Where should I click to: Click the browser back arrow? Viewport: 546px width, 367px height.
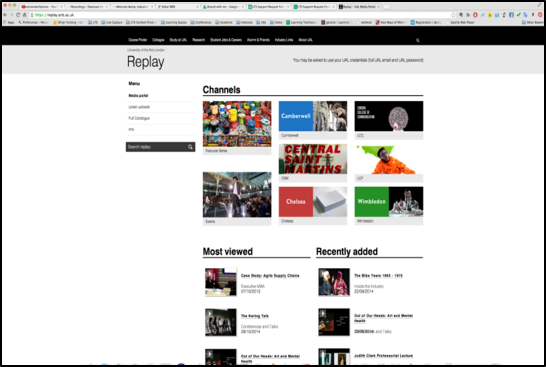[x=5, y=15]
